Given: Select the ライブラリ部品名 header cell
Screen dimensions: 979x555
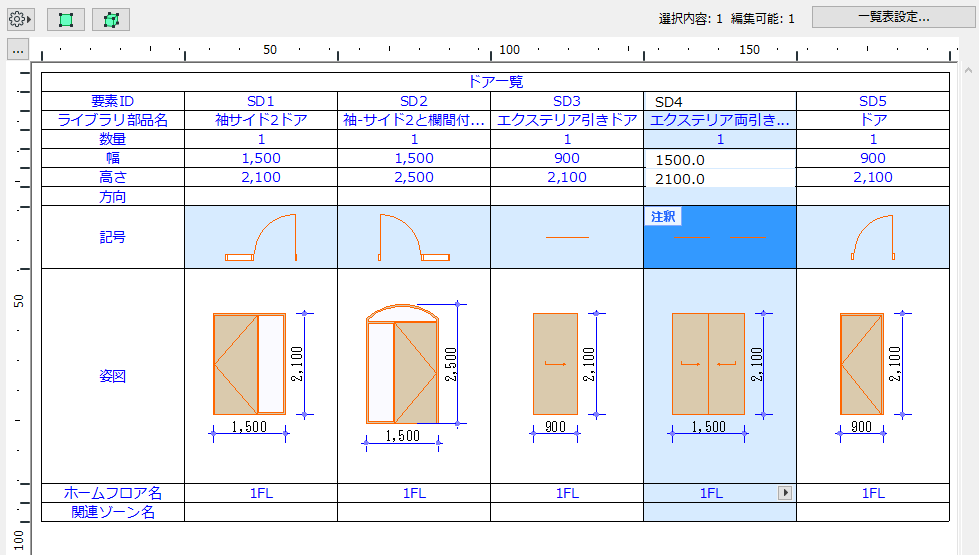Looking at the screenshot, I should pyautogui.click(x=112, y=120).
